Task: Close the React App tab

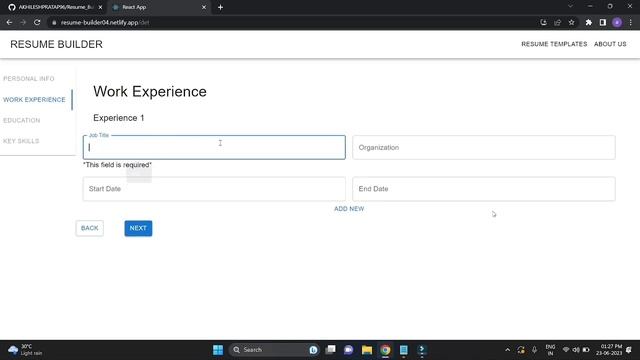Action: 204,7
